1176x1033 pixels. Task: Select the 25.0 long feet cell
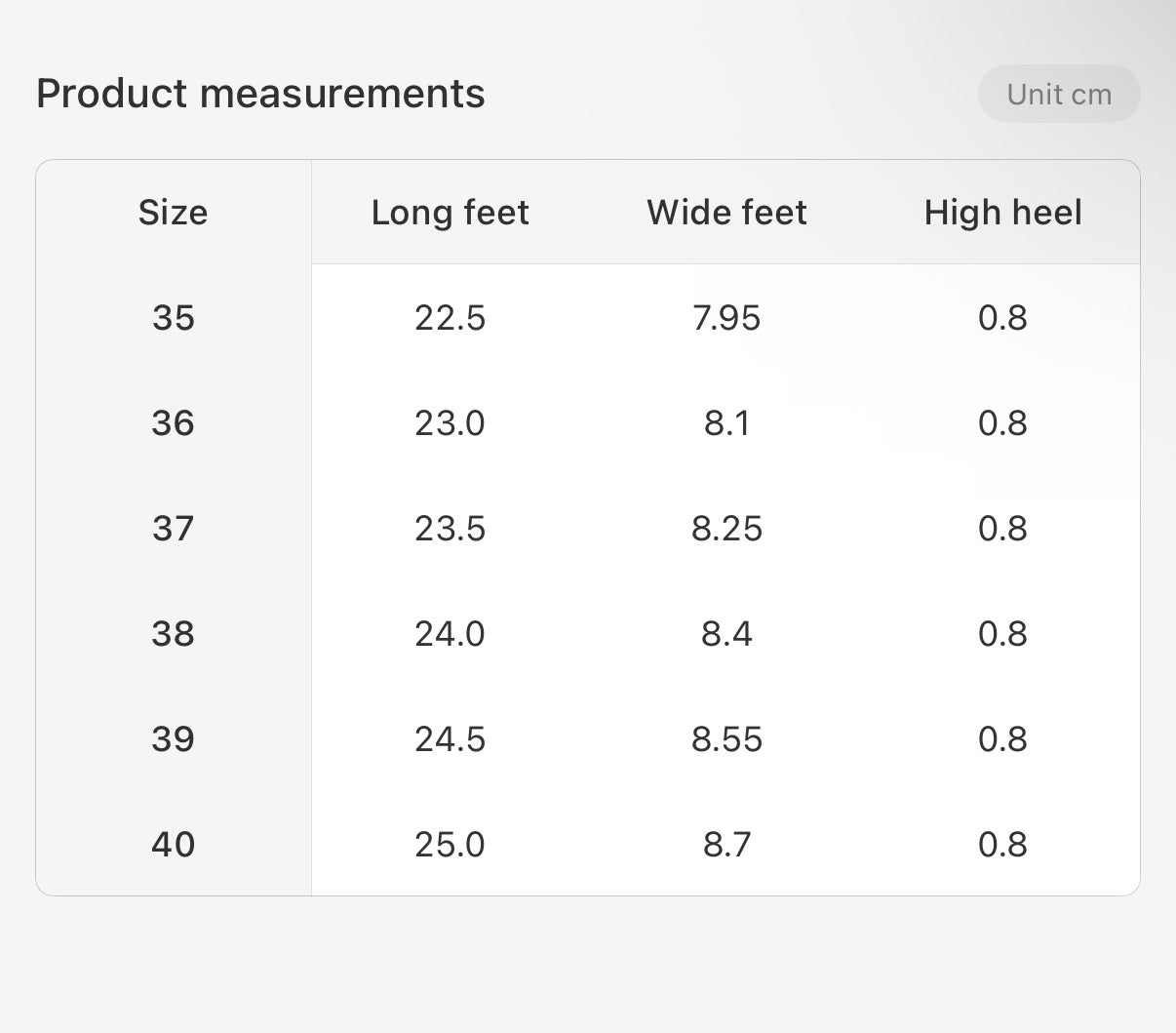(x=450, y=845)
